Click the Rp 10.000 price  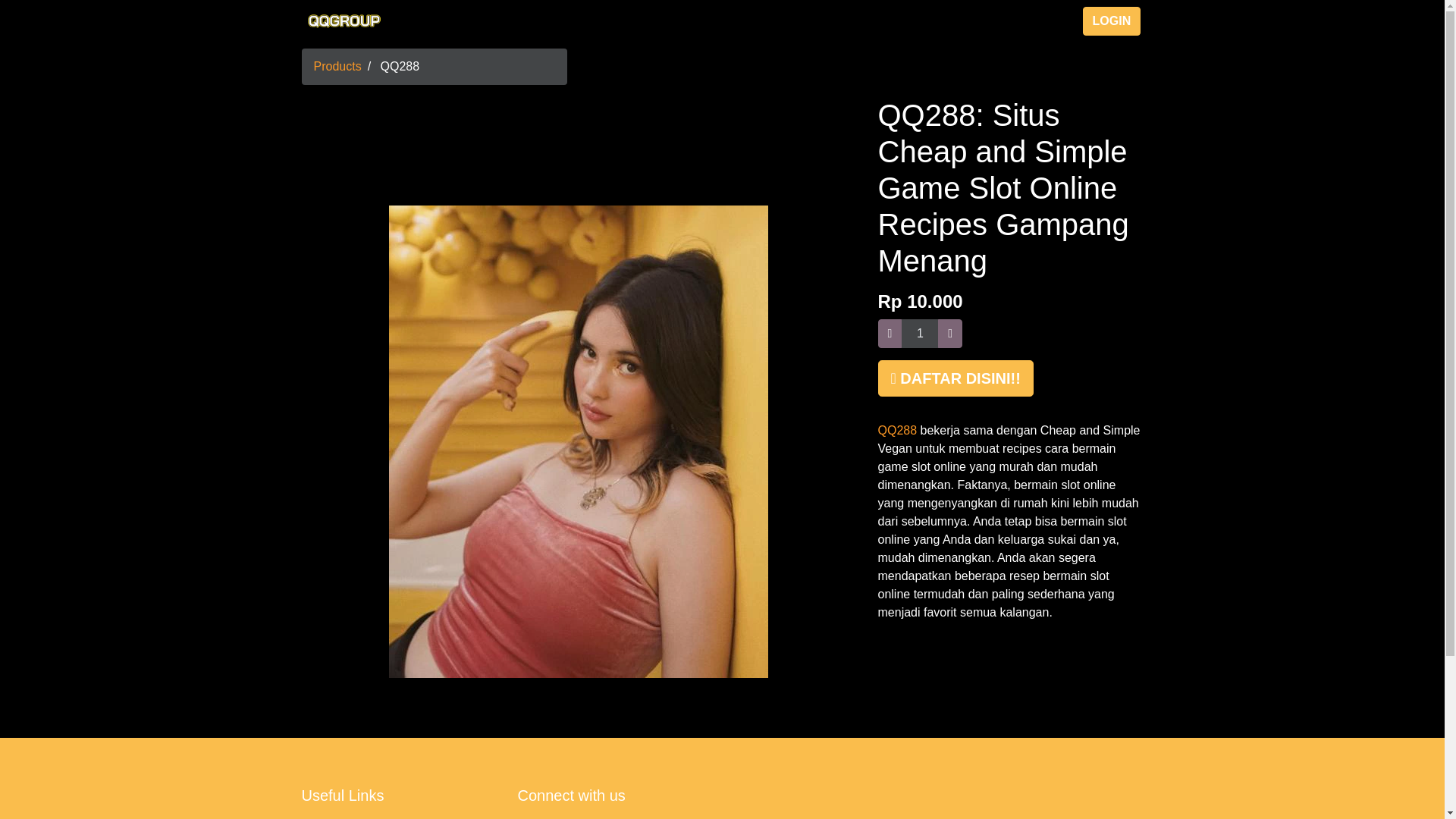click(x=920, y=302)
